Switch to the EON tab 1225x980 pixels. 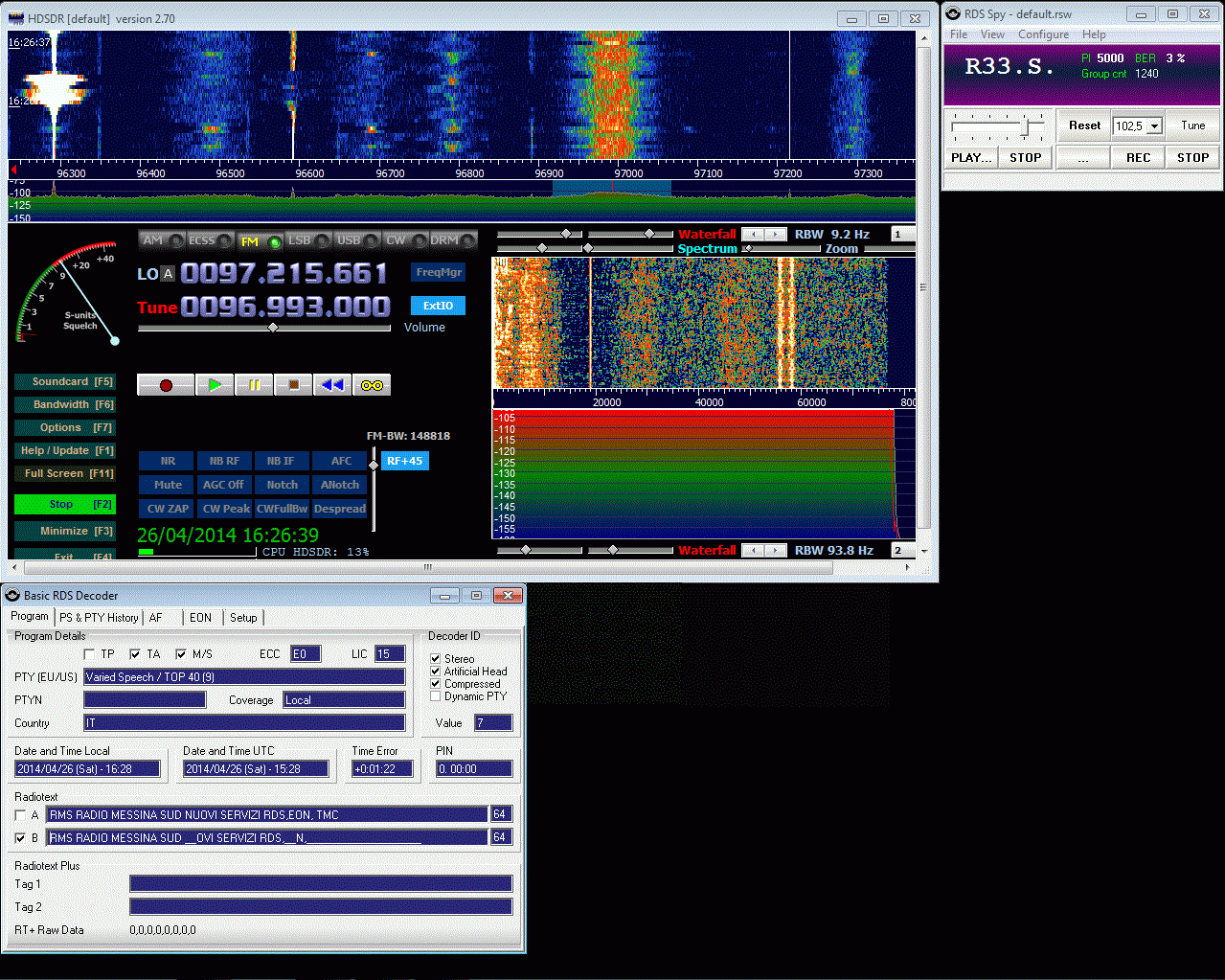pos(200,617)
